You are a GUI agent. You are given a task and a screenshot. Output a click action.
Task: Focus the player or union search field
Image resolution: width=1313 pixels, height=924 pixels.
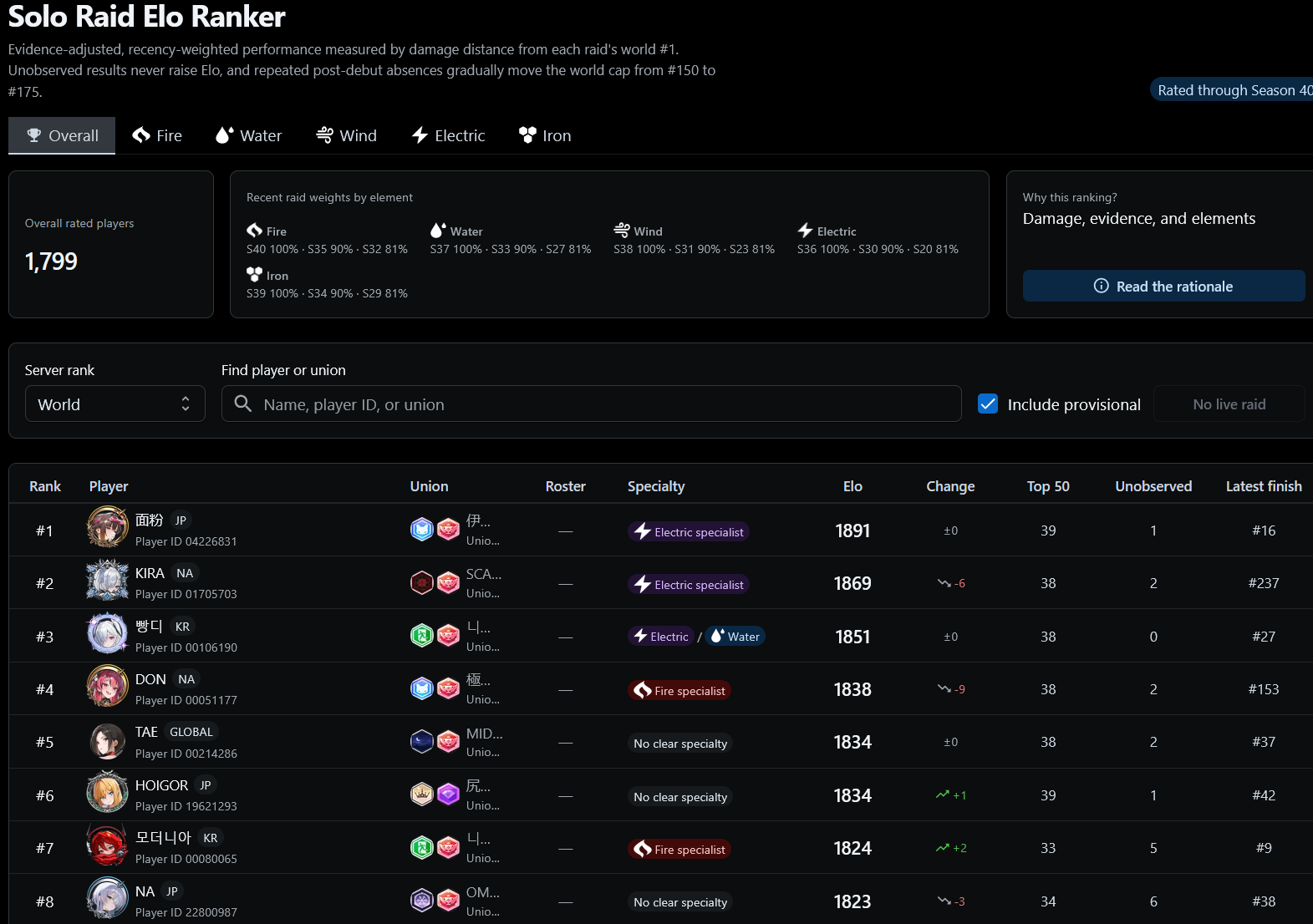[x=591, y=404]
